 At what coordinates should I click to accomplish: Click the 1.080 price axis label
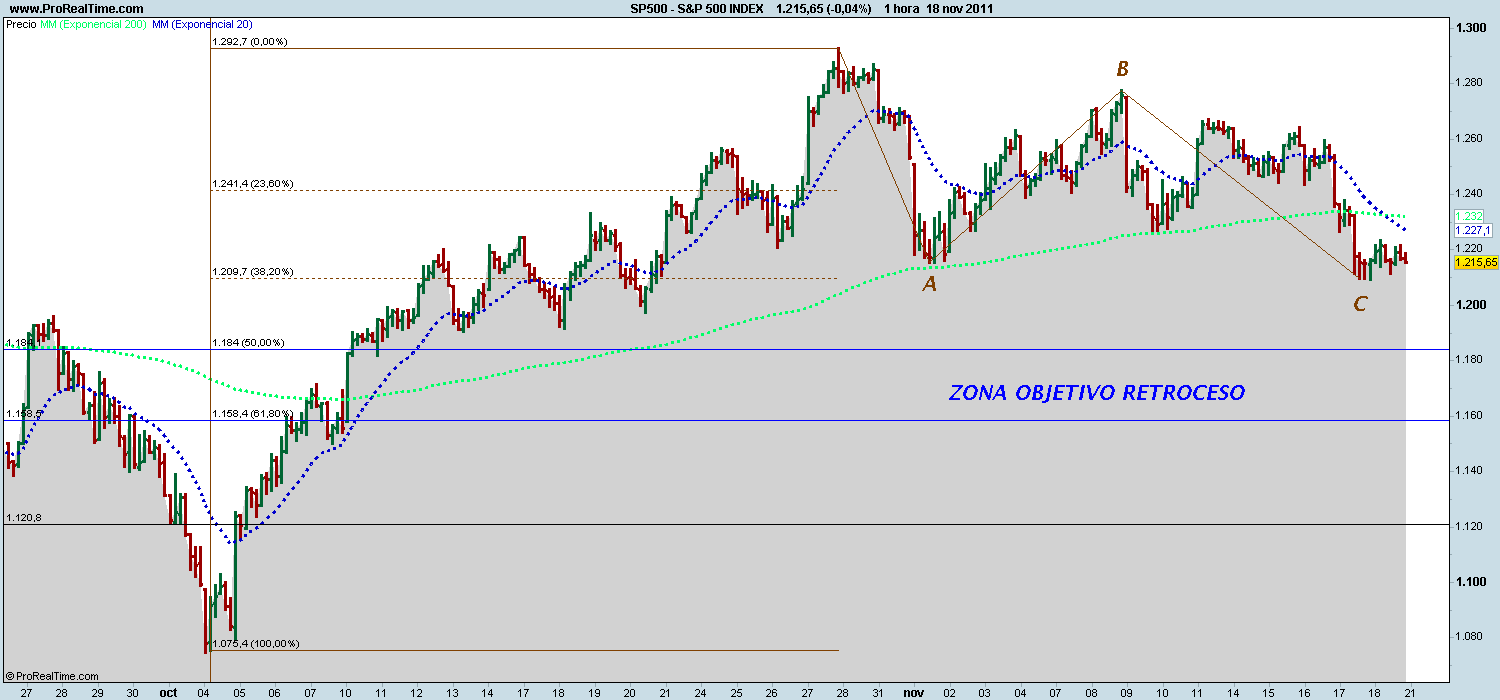(1469, 637)
